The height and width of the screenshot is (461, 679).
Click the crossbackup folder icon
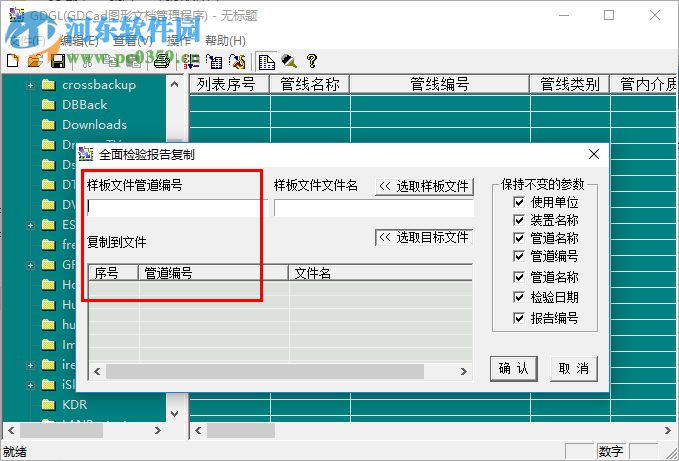pyautogui.click(x=48, y=84)
